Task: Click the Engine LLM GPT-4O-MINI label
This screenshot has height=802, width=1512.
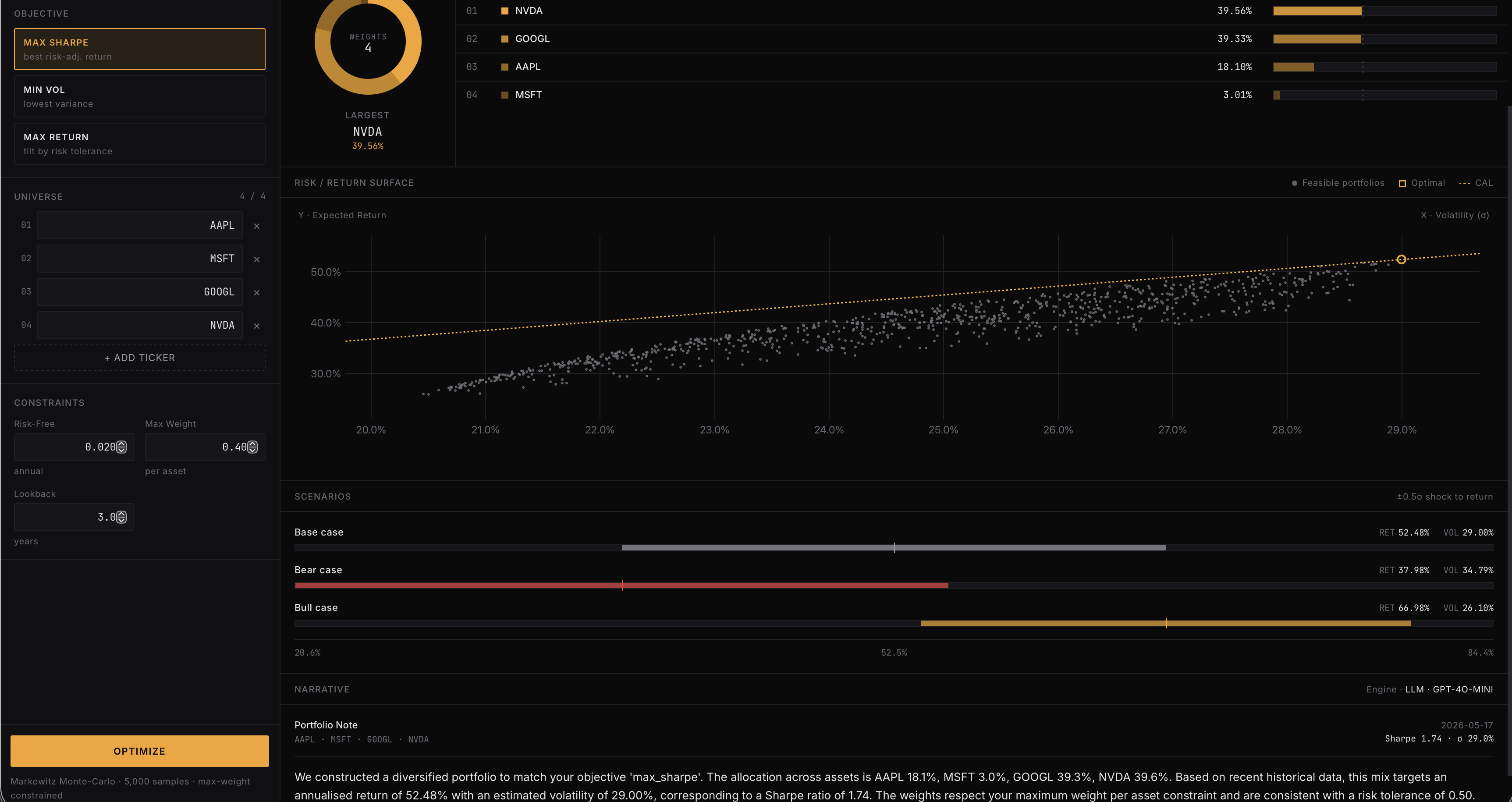Action: (1429, 689)
